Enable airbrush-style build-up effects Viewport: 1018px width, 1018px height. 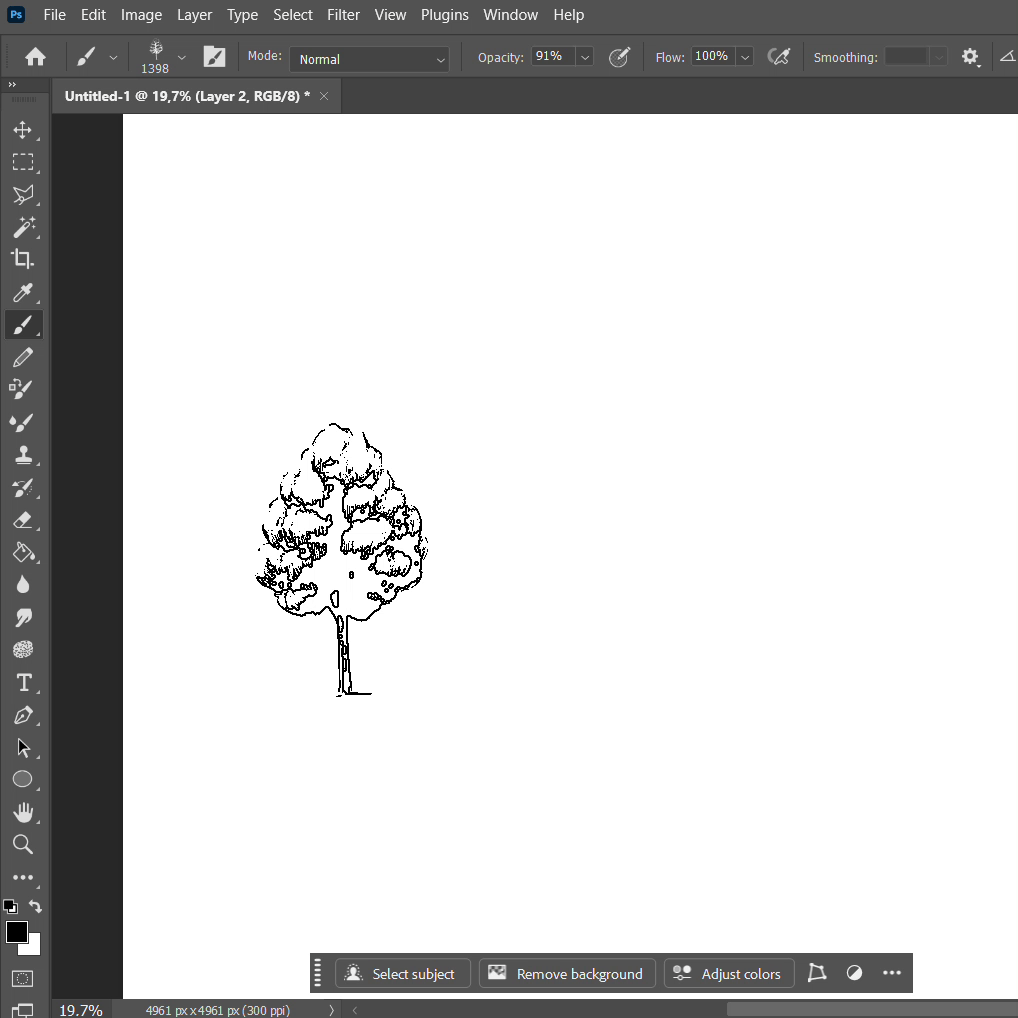click(778, 57)
